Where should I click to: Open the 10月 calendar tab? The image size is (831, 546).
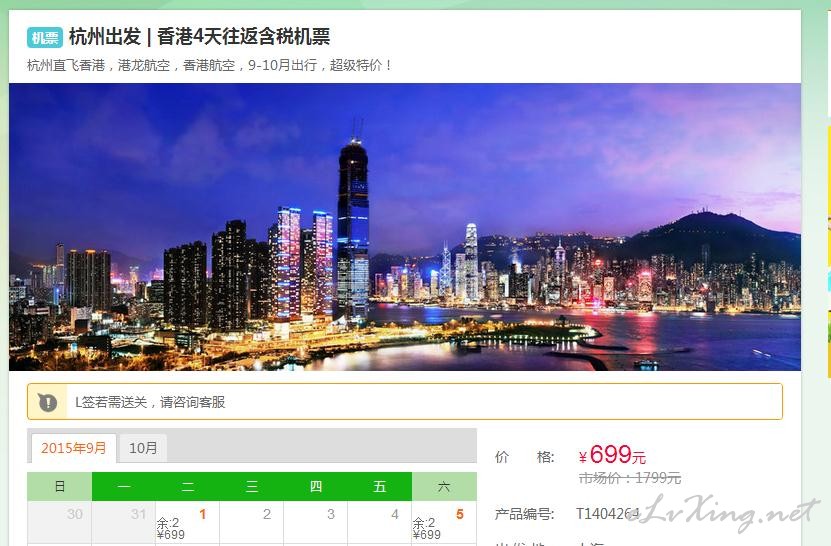[x=143, y=448]
